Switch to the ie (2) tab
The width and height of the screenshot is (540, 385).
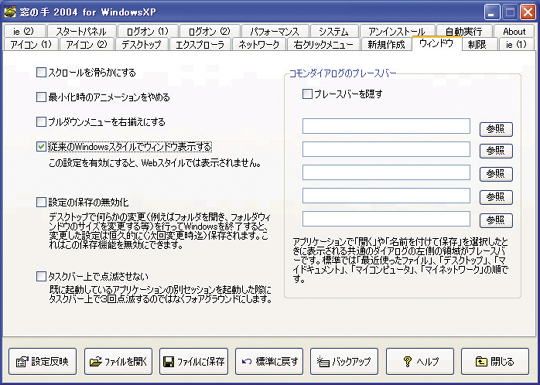[24, 32]
